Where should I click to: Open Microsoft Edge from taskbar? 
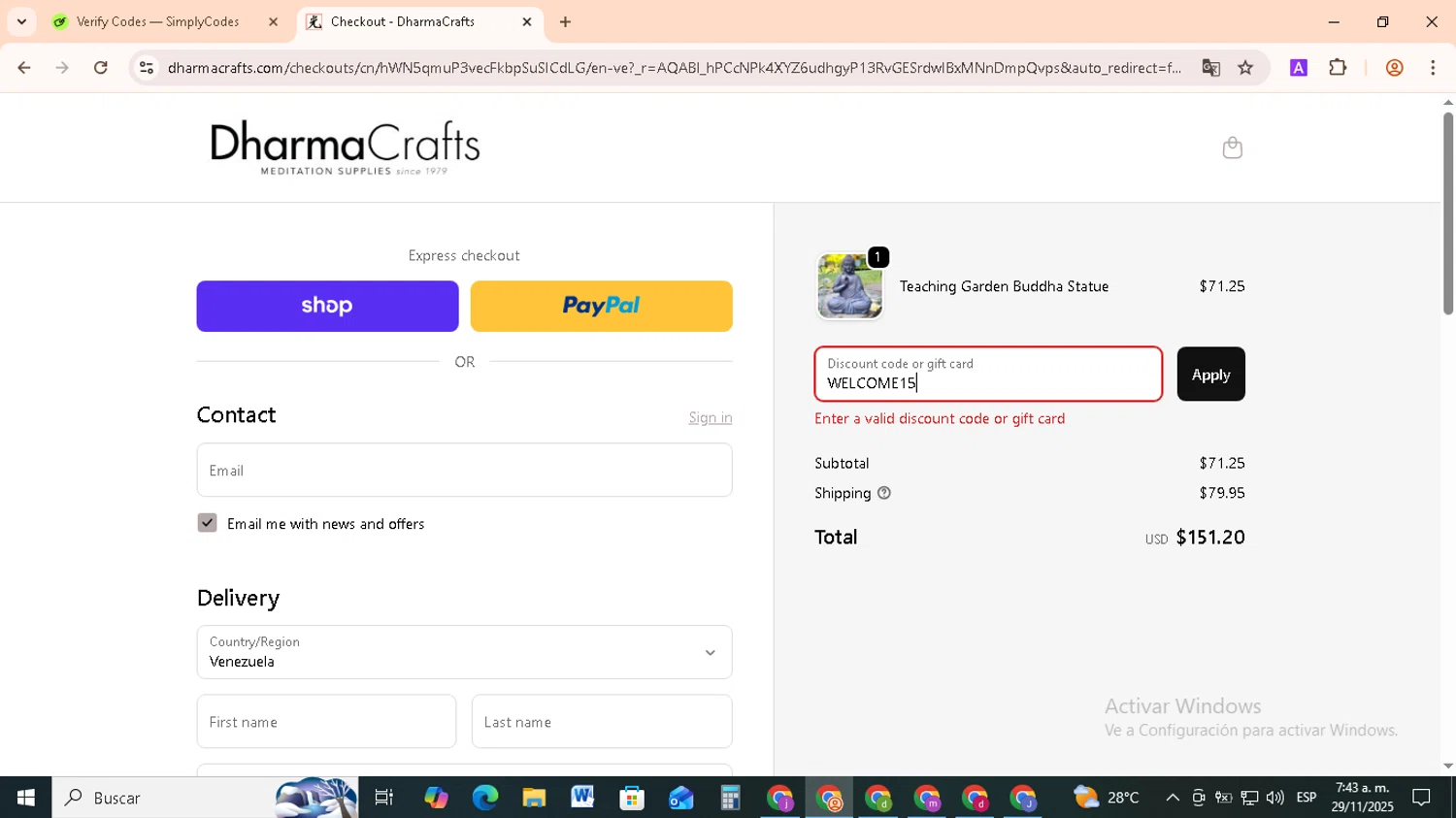tap(484, 798)
